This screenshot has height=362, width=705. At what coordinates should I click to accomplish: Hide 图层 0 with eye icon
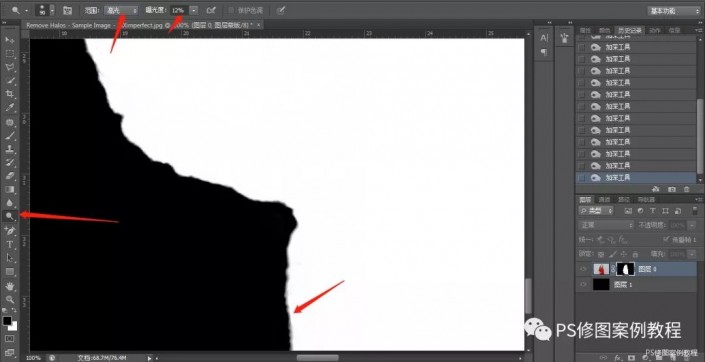pyautogui.click(x=583, y=269)
